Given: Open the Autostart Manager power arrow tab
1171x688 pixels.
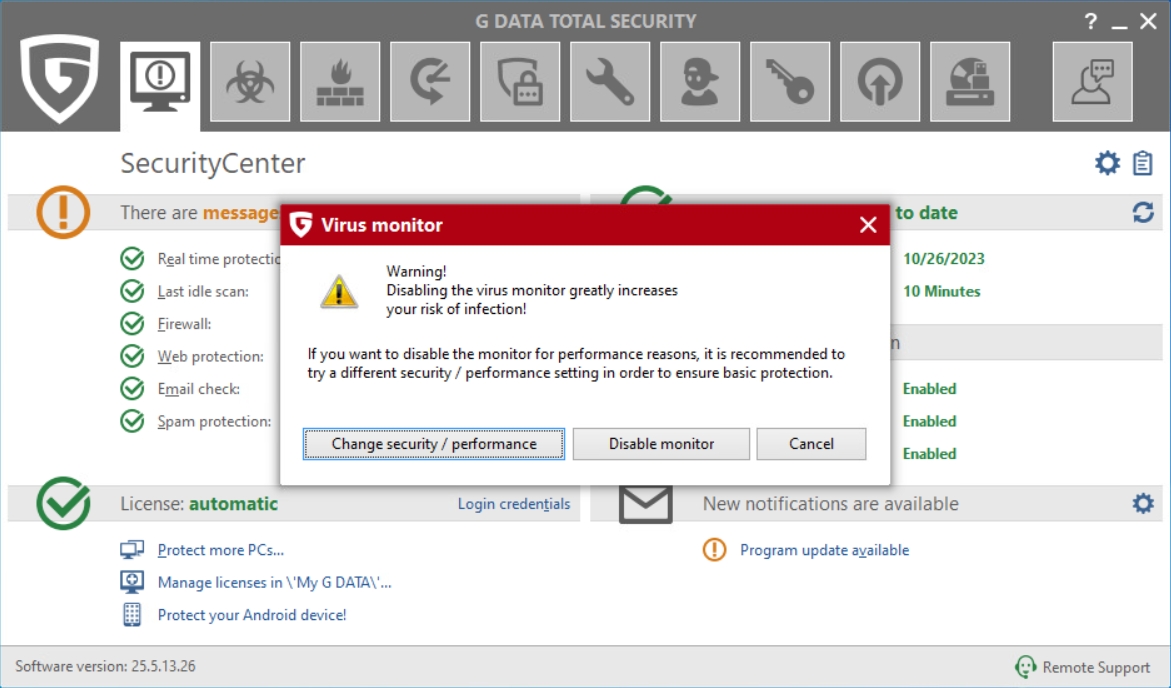Looking at the screenshot, I should [x=880, y=82].
